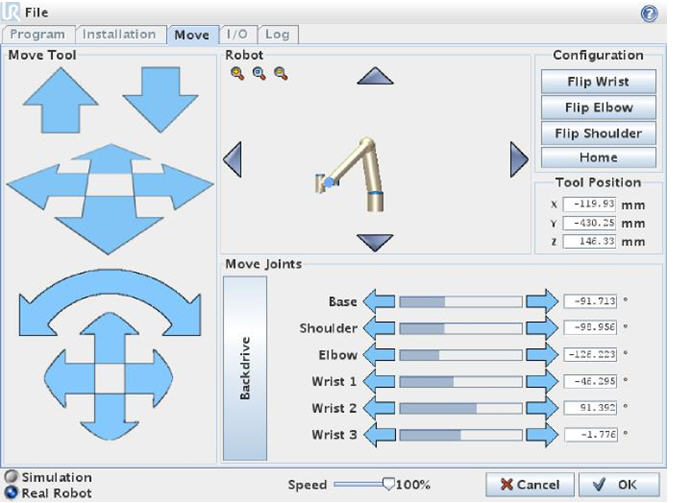Rotate robot view up with the top triangle
Viewport: 673px width, 503px height.
point(375,76)
